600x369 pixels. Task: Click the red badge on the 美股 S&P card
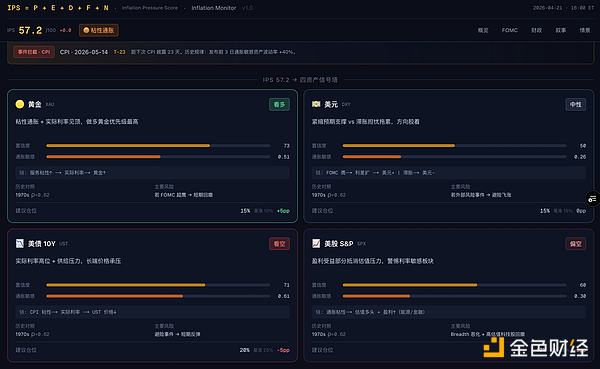point(576,244)
